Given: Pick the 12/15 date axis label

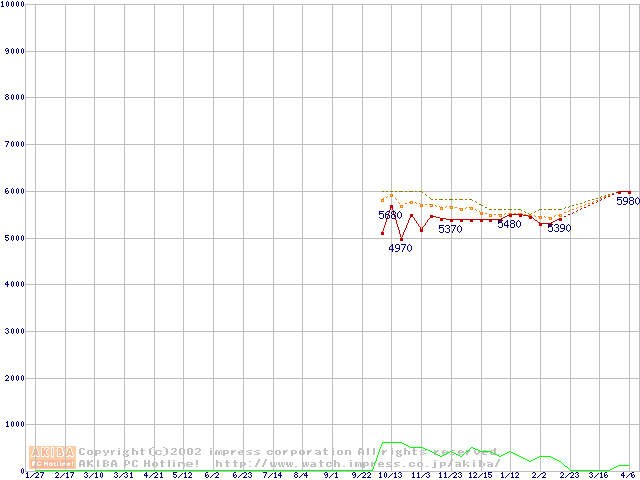Looking at the screenshot, I should [x=479, y=475].
